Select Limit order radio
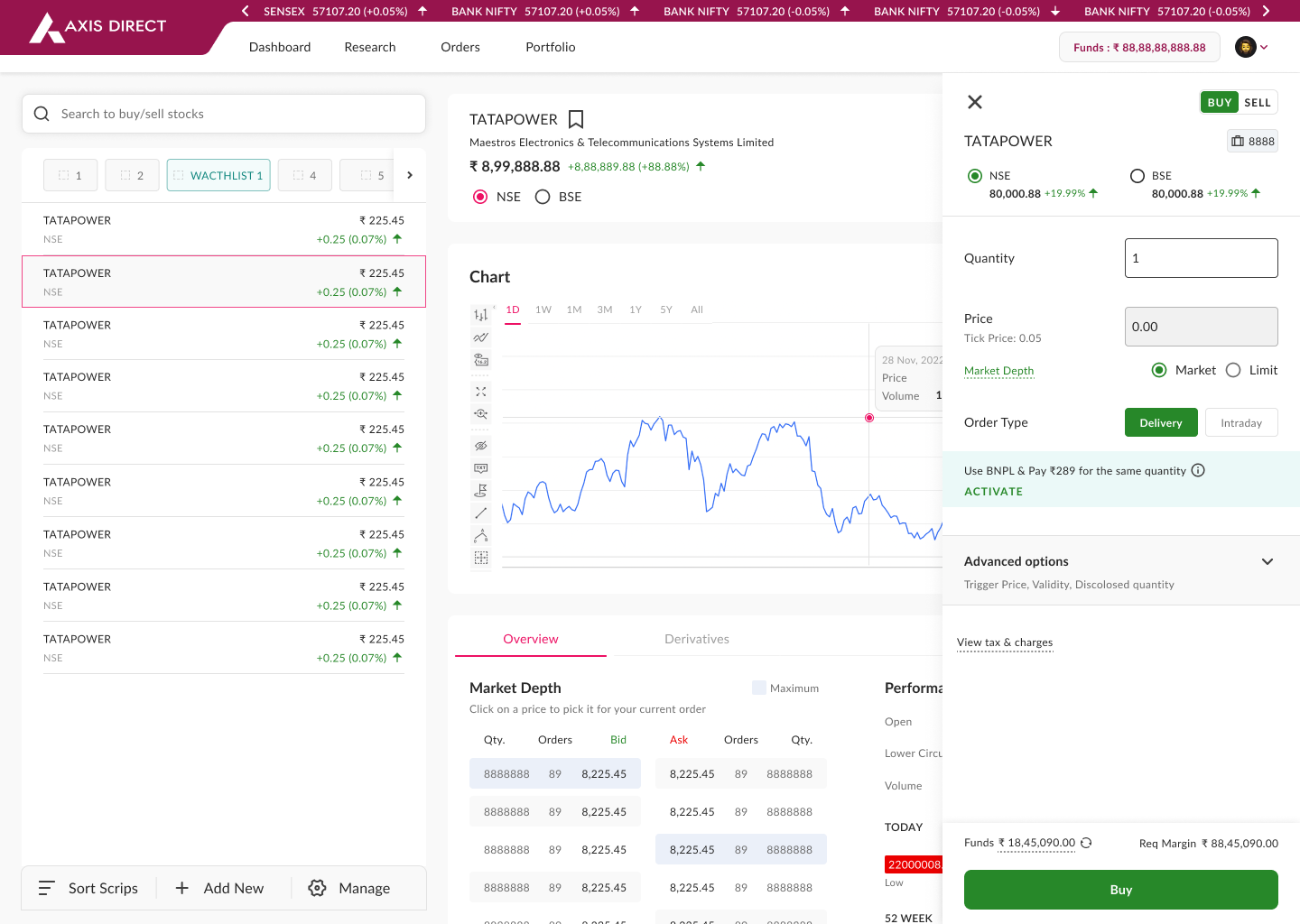Image resolution: width=1300 pixels, height=924 pixels. pyautogui.click(x=1233, y=370)
